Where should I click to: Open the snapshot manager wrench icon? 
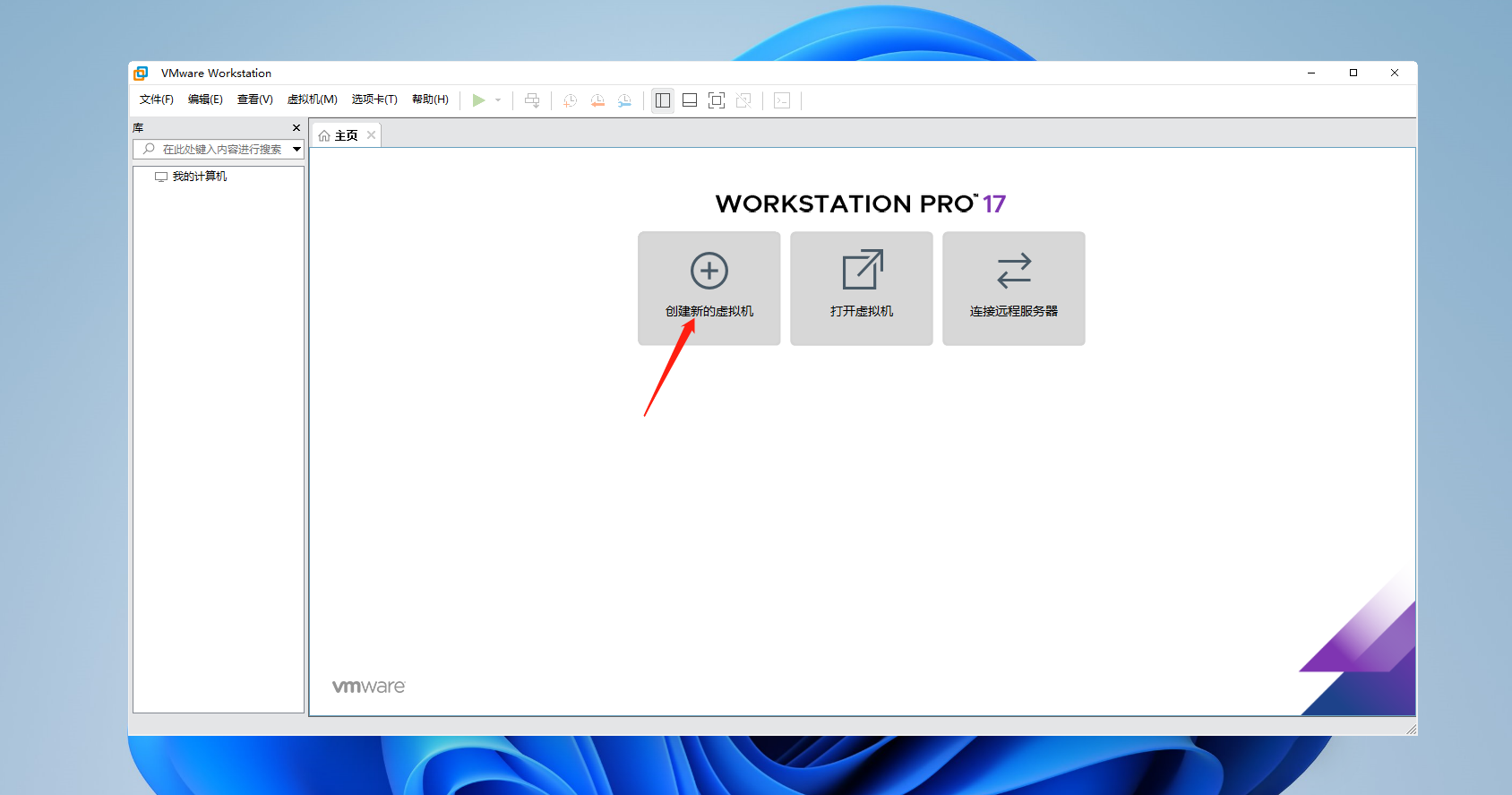click(x=624, y=100)
